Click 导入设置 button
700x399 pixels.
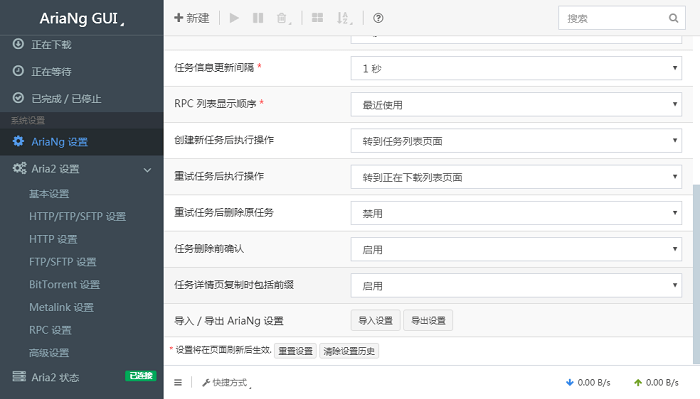click(x=375, y=320)
